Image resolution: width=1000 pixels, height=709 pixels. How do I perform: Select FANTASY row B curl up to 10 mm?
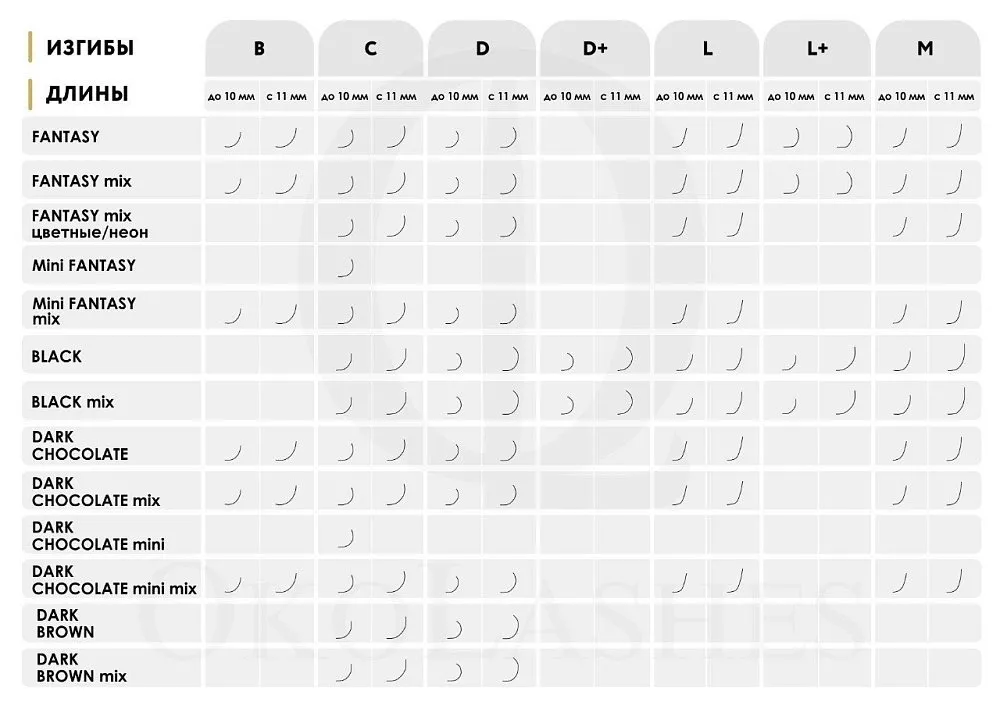coord(233,138)
